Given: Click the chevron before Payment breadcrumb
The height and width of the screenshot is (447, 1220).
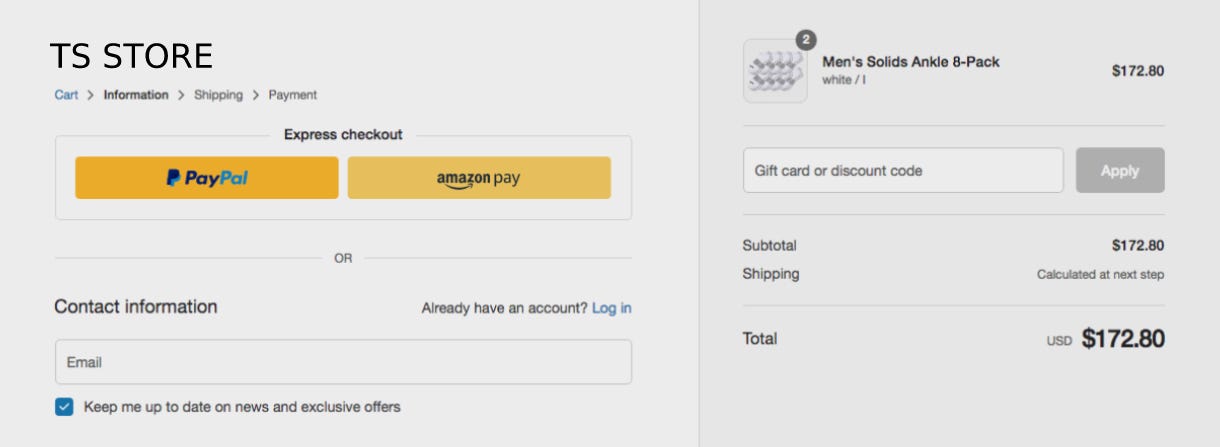Looking at the screenshot, I should point(256,95).
